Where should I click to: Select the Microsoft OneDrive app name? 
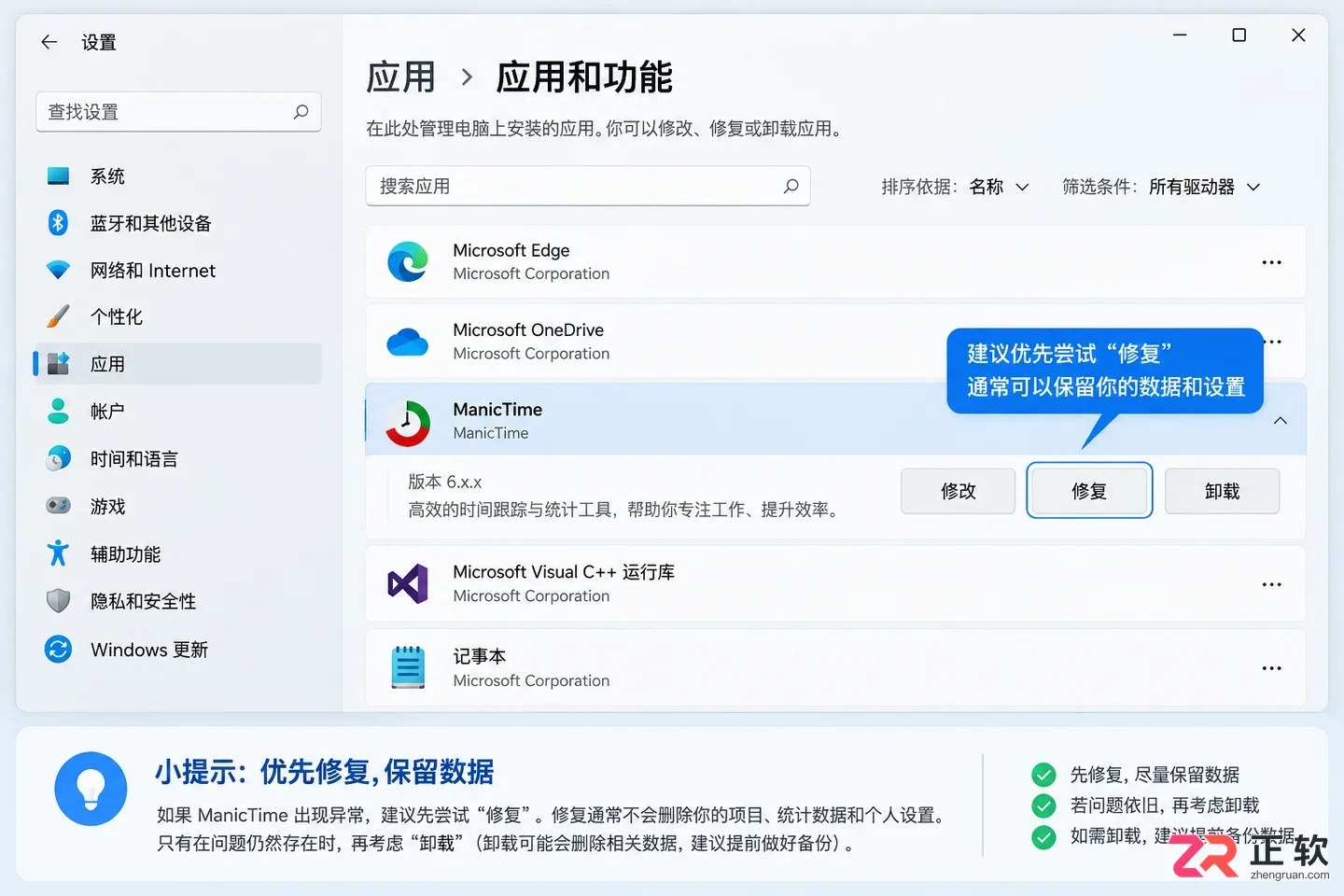[528, 330]
